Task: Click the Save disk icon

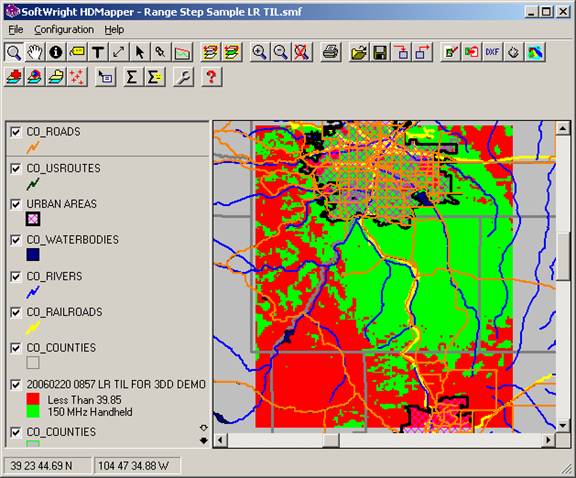Action: (380, 52)
